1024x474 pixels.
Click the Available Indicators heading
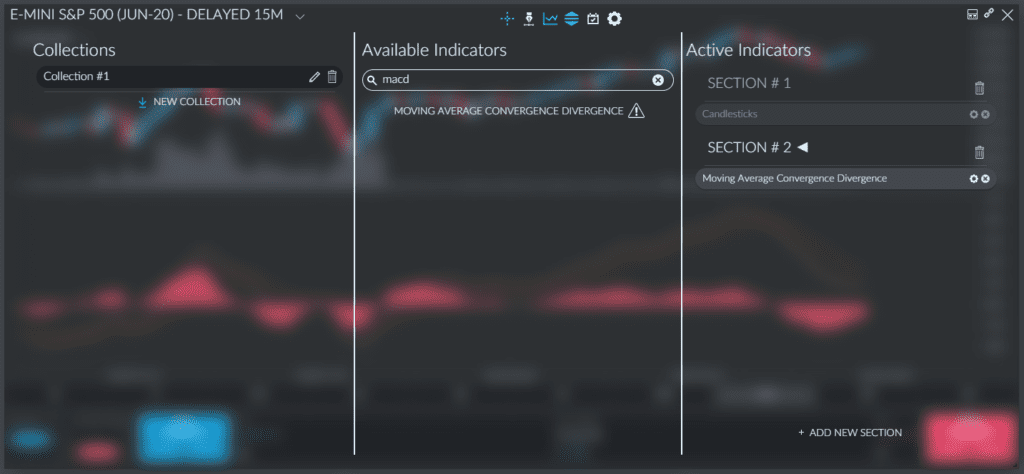(434, 50)
